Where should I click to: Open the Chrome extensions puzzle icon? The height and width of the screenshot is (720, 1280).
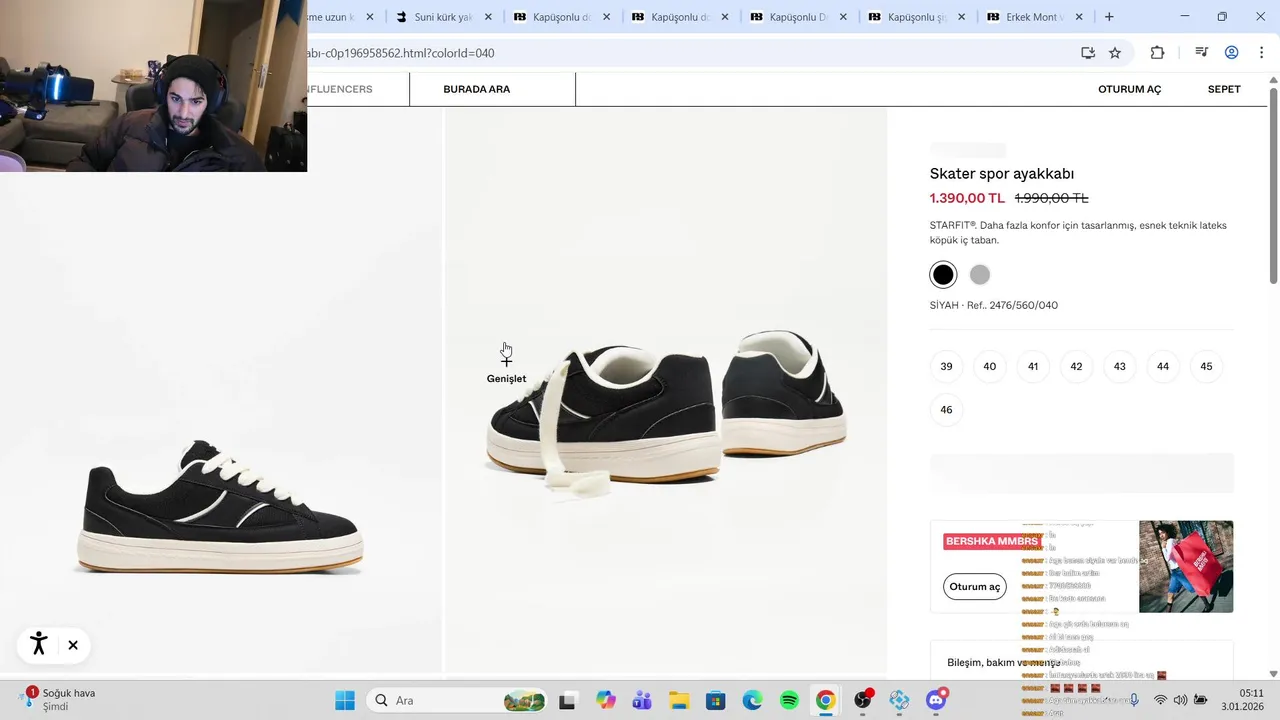coord(1158,53)
